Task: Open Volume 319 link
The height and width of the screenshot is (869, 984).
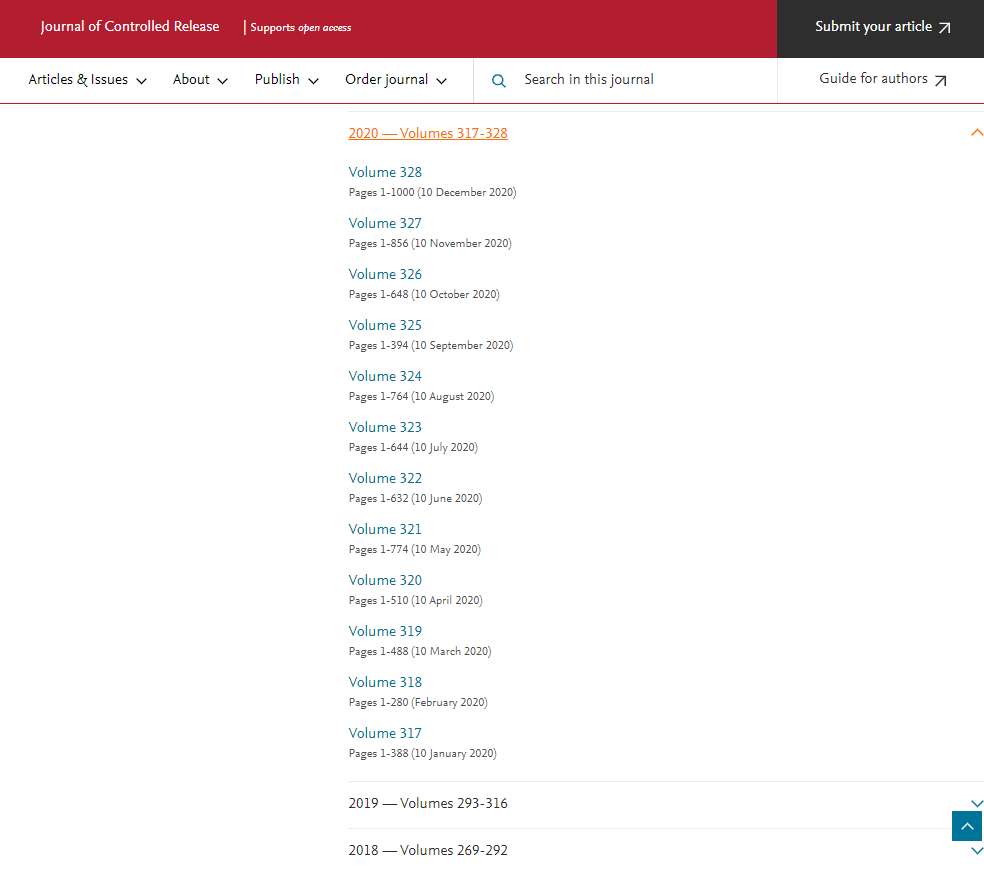Action: coord(385,631)
